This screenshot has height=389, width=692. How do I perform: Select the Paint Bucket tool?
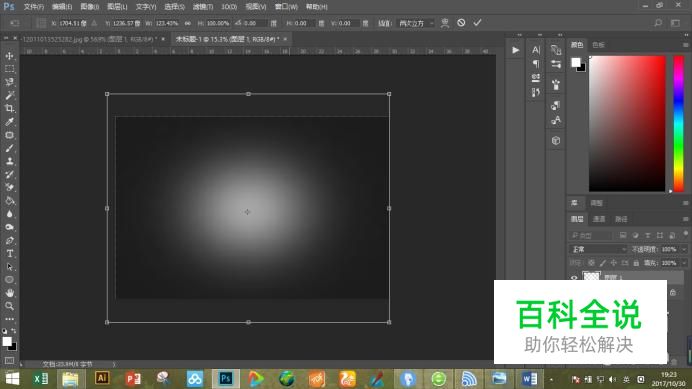click(9, 201)
